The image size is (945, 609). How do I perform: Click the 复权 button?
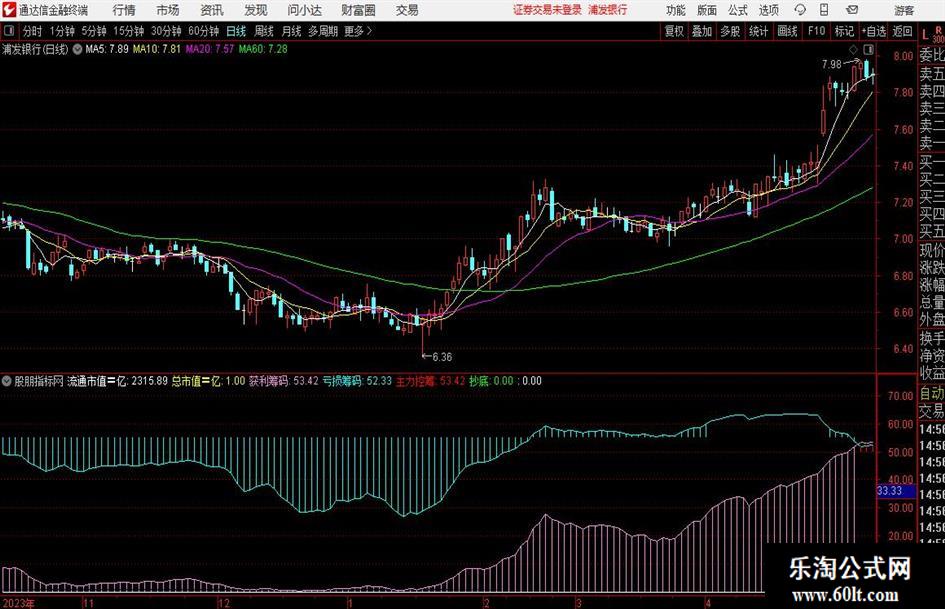coord(674,31)
